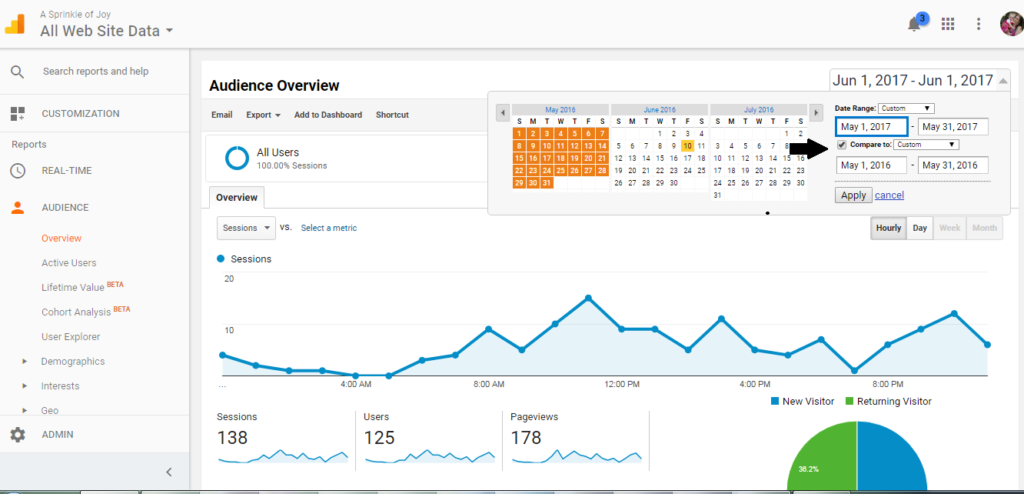Click the Real-Time clock icon
Image resolution: width=1024 pixels, height=494 pixels.
pos(18,171)
